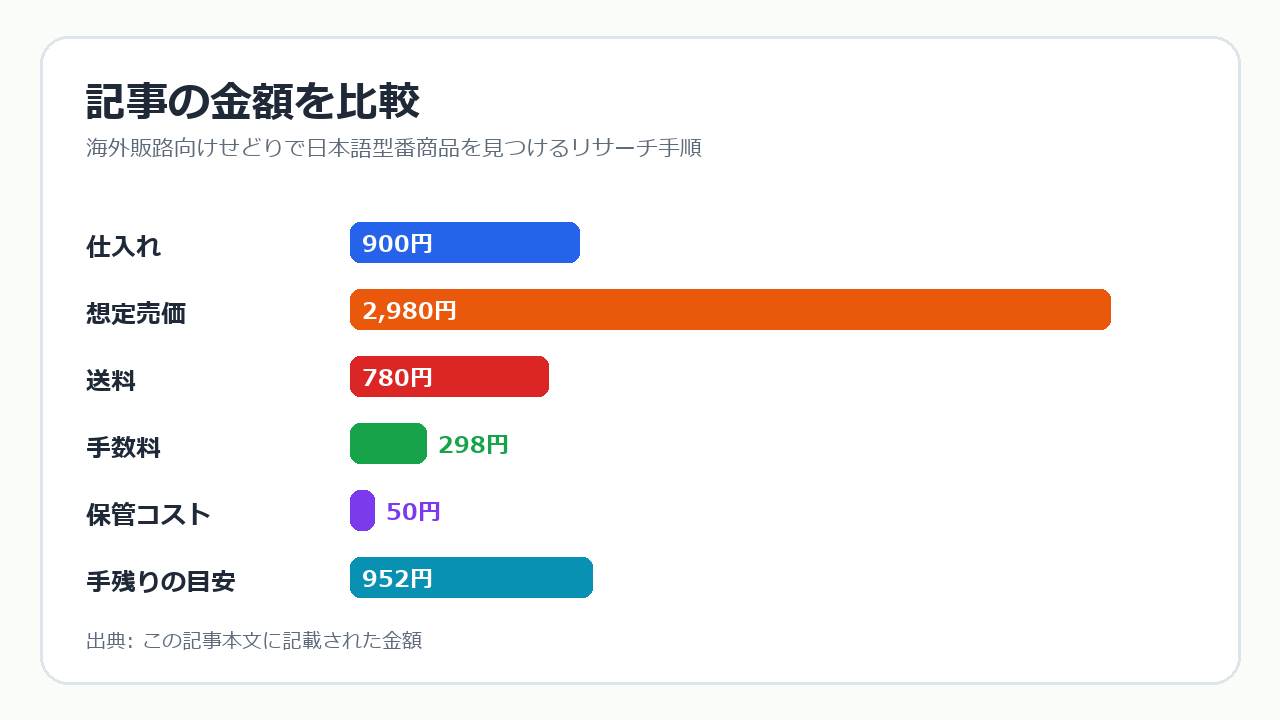Click the chart title 記事の金額を比較

(x=253, y=102)
